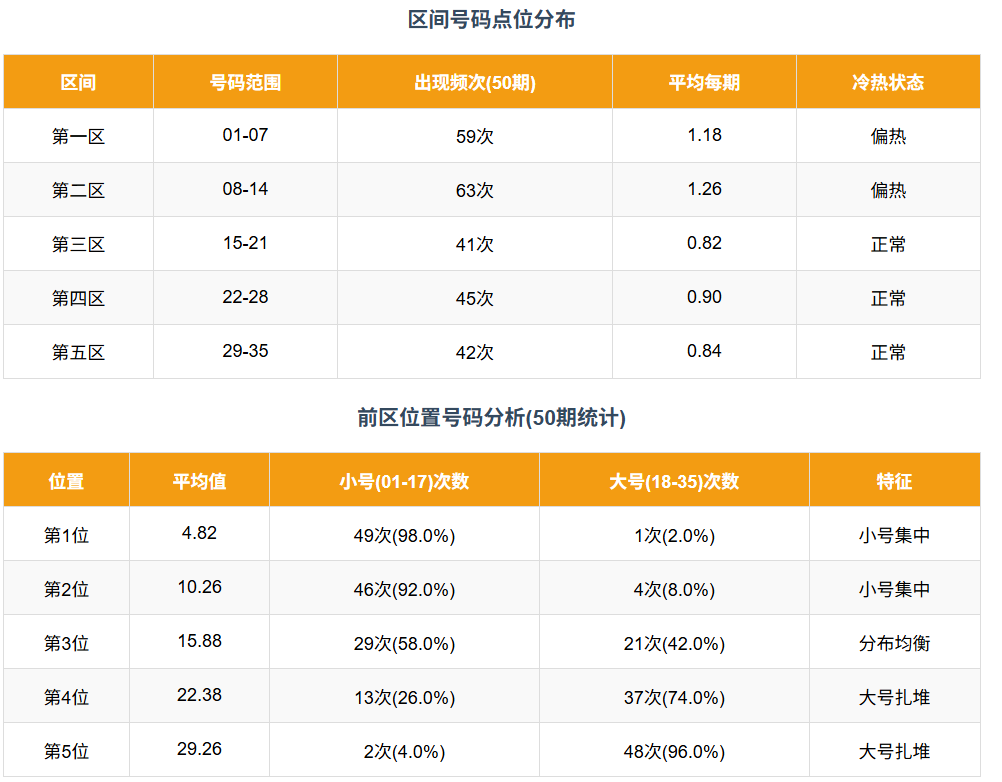
Task: Select the 第一区 row label
Action: tap(78, 136)
